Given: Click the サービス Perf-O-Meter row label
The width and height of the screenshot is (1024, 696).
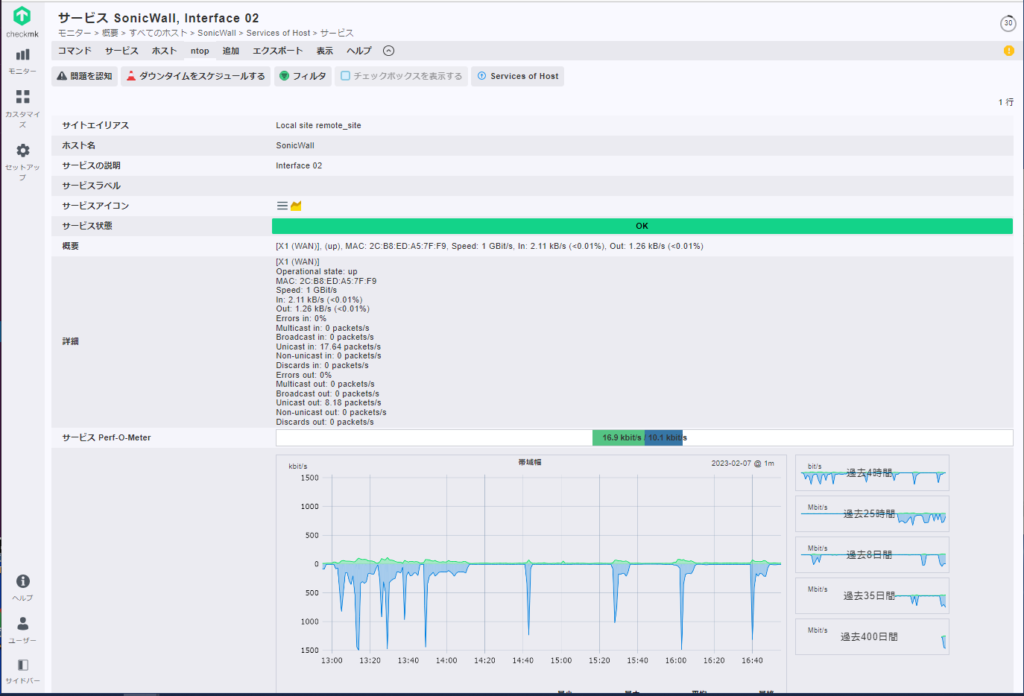Looking at the screenshot, I should coord(106,437).
